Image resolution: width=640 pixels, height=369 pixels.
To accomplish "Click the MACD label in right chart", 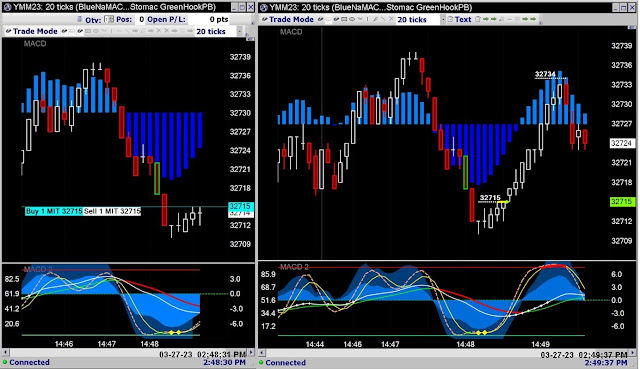I will [x=291, y=32].
